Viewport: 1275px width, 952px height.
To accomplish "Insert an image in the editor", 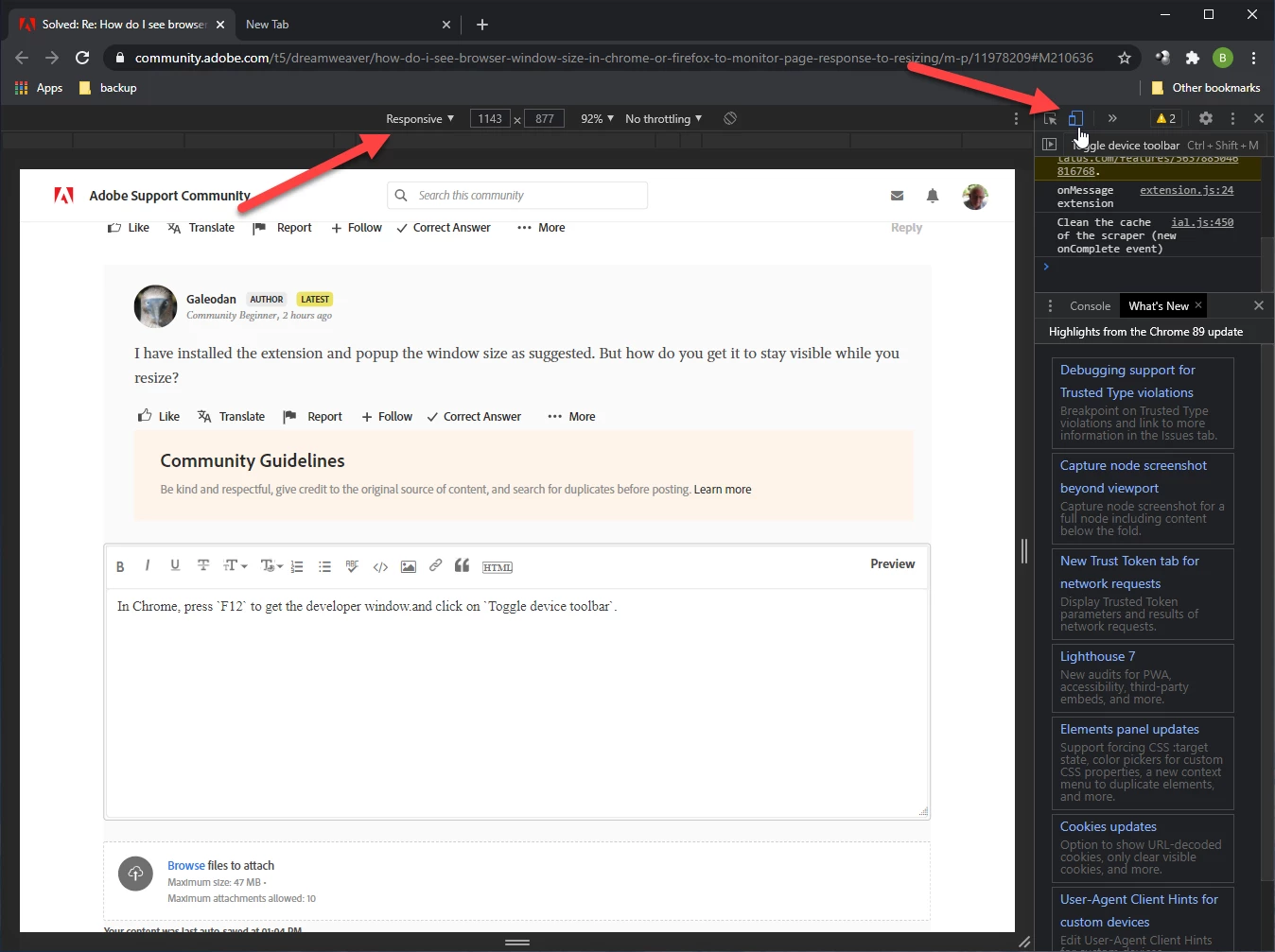I will click(x=408, y=566).
